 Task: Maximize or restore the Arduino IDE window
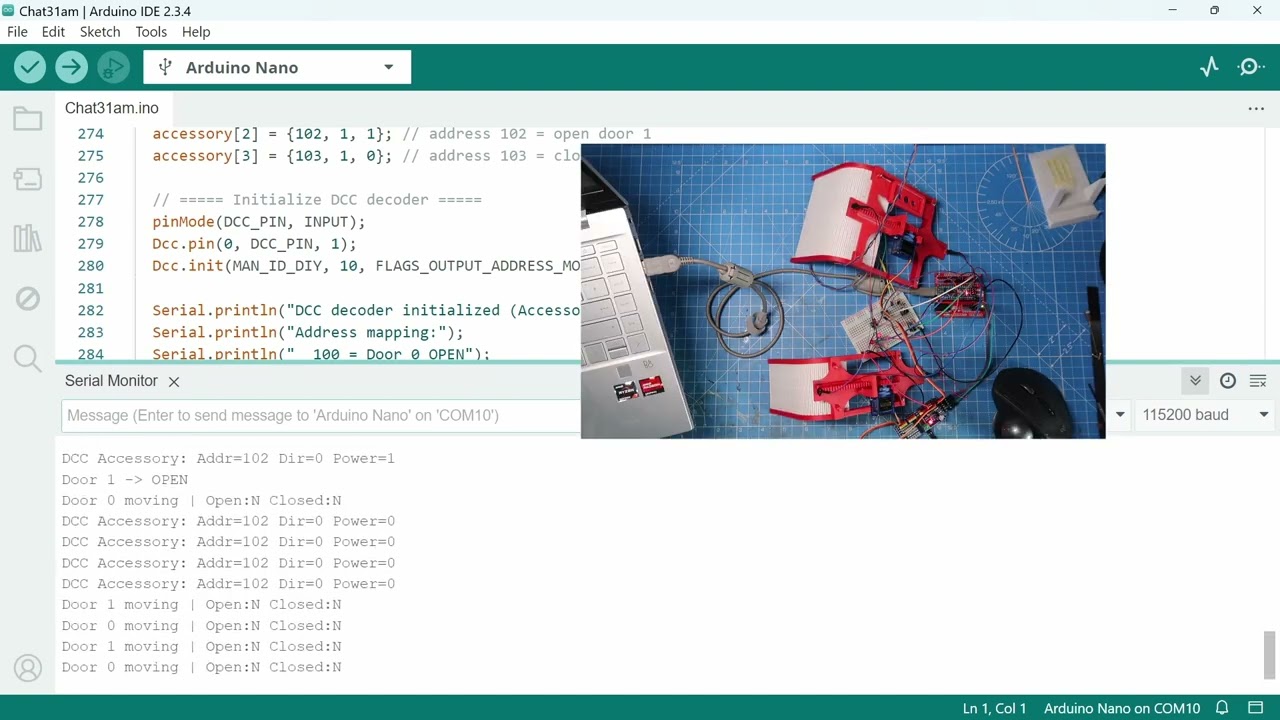(x=1214, y=11)
